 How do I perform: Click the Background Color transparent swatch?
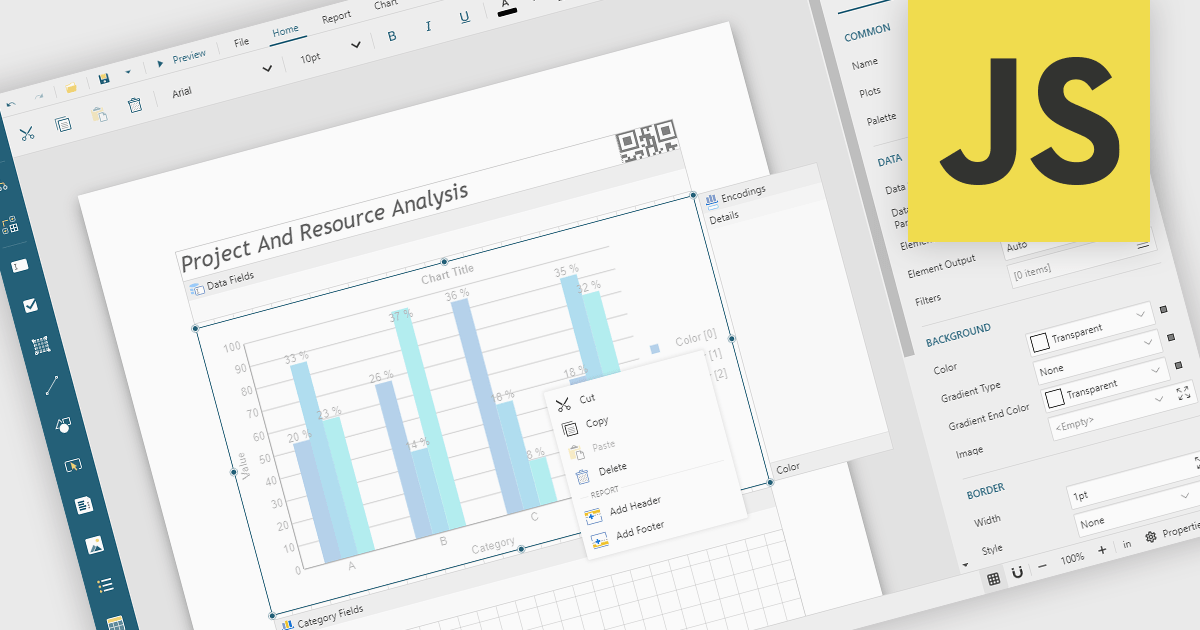point(1040,341)
